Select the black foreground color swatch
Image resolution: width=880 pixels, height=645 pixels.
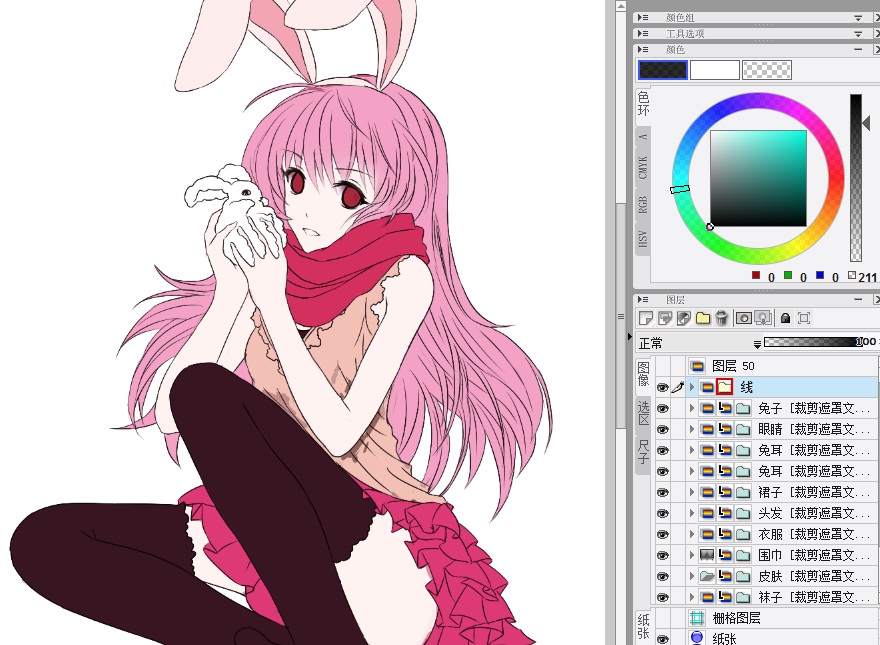click(663, 70)
